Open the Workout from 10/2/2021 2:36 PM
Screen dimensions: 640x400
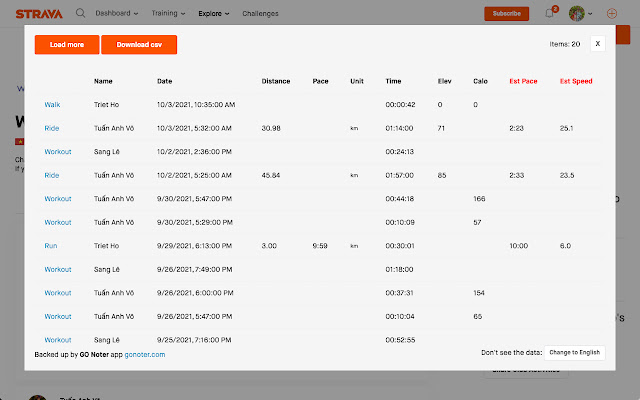[58, 151]
